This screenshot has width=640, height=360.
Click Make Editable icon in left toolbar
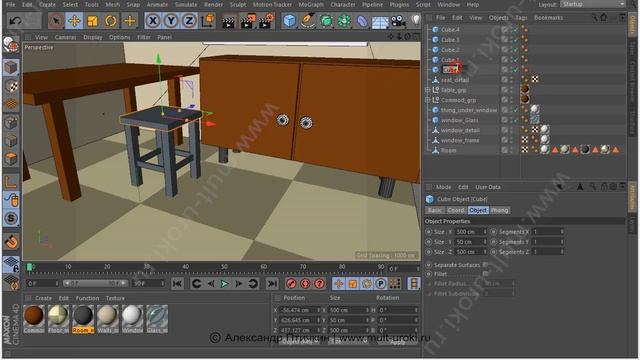11,44
